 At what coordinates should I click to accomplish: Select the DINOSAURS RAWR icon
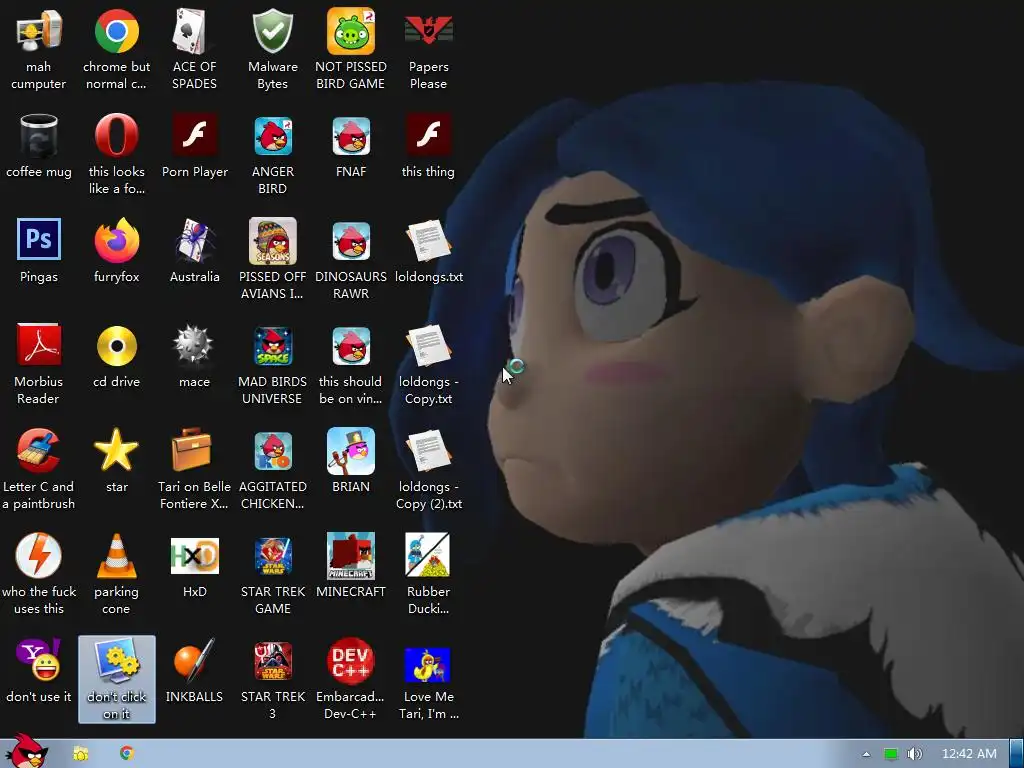click(x=351, y=241)
